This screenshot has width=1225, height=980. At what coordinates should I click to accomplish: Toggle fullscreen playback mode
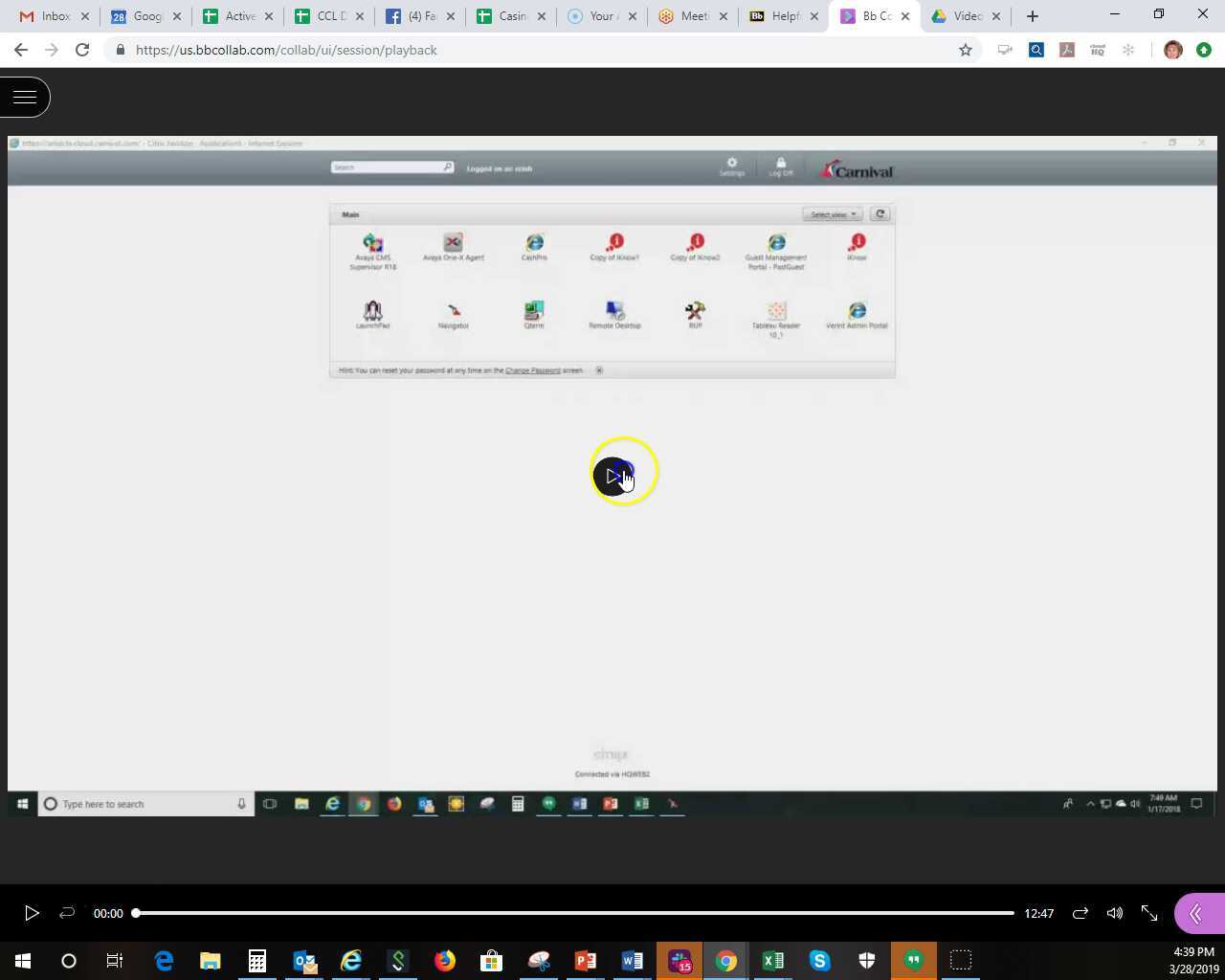click(1148, 913)
